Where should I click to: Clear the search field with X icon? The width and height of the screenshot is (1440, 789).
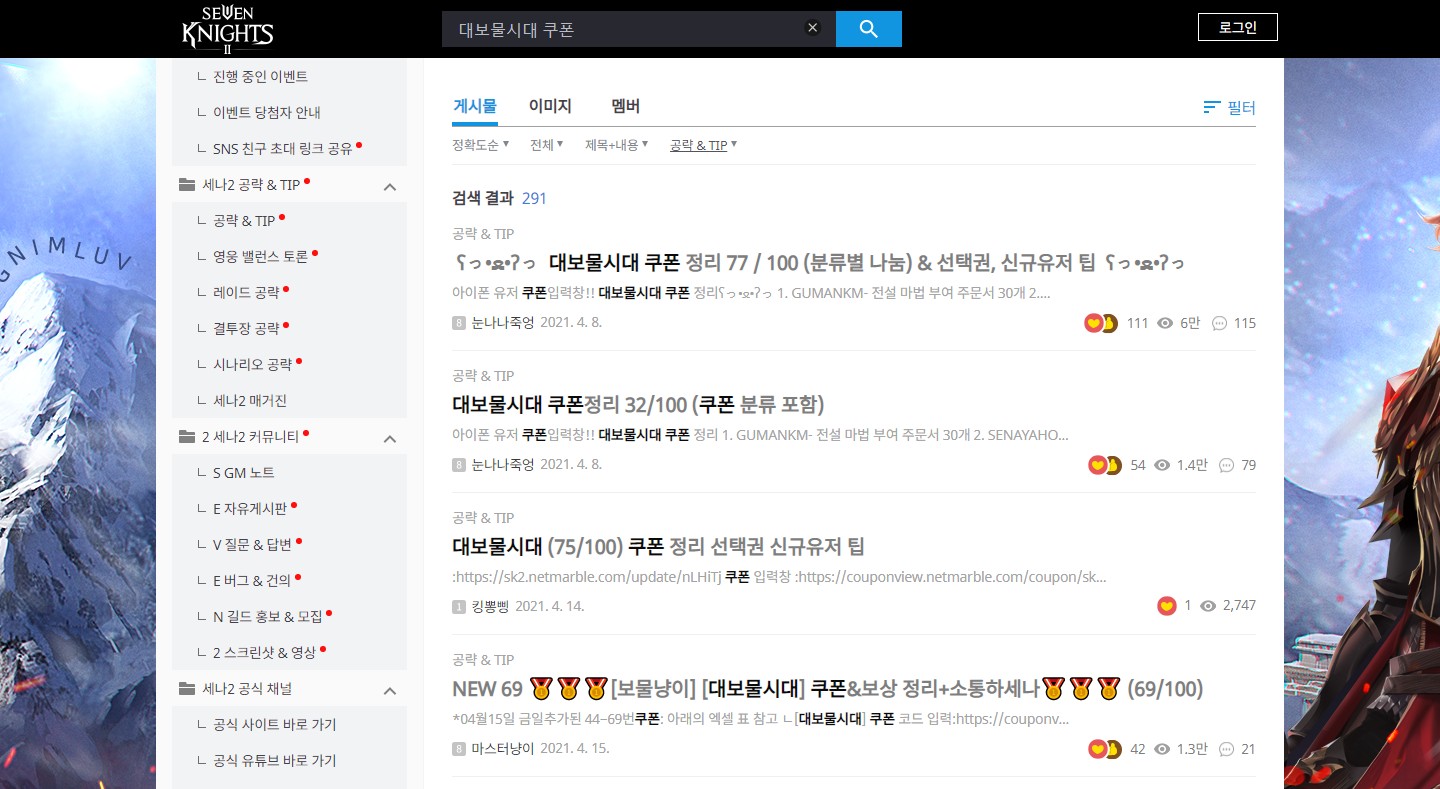pyautogui.click(x=813, y=29)
